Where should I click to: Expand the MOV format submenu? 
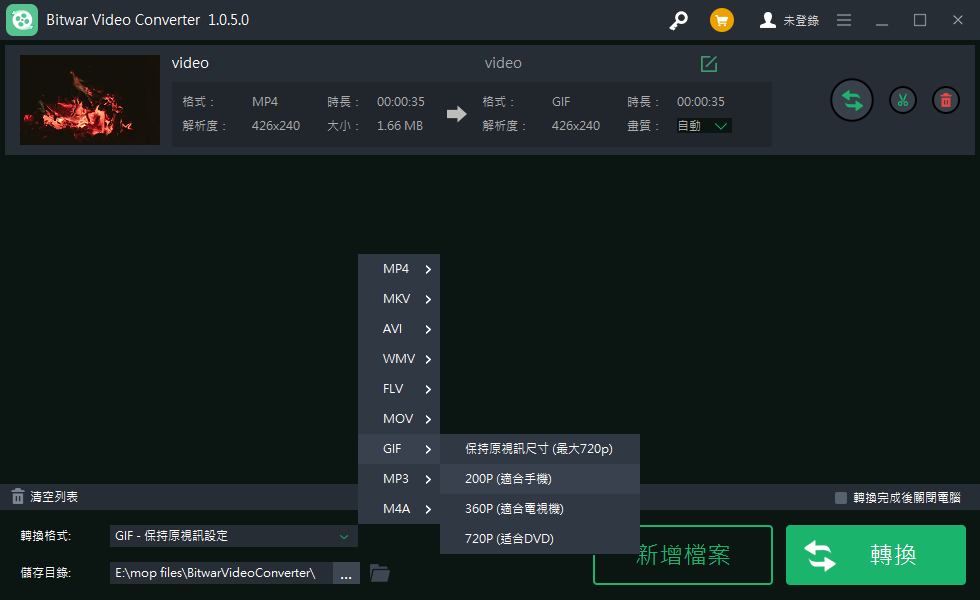click(399, 419)
